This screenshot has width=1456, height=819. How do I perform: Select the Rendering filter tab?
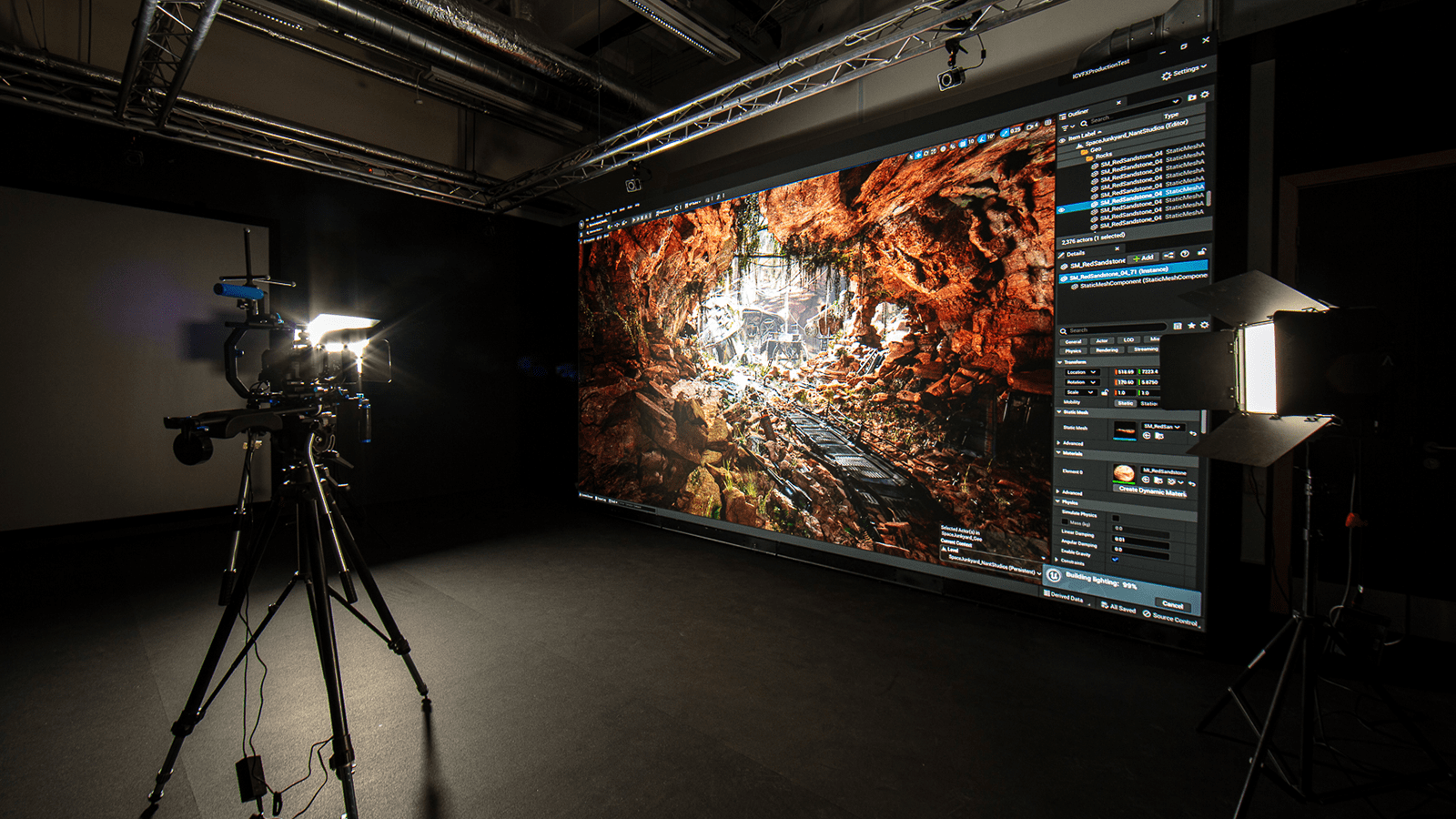coord(1107,350)
